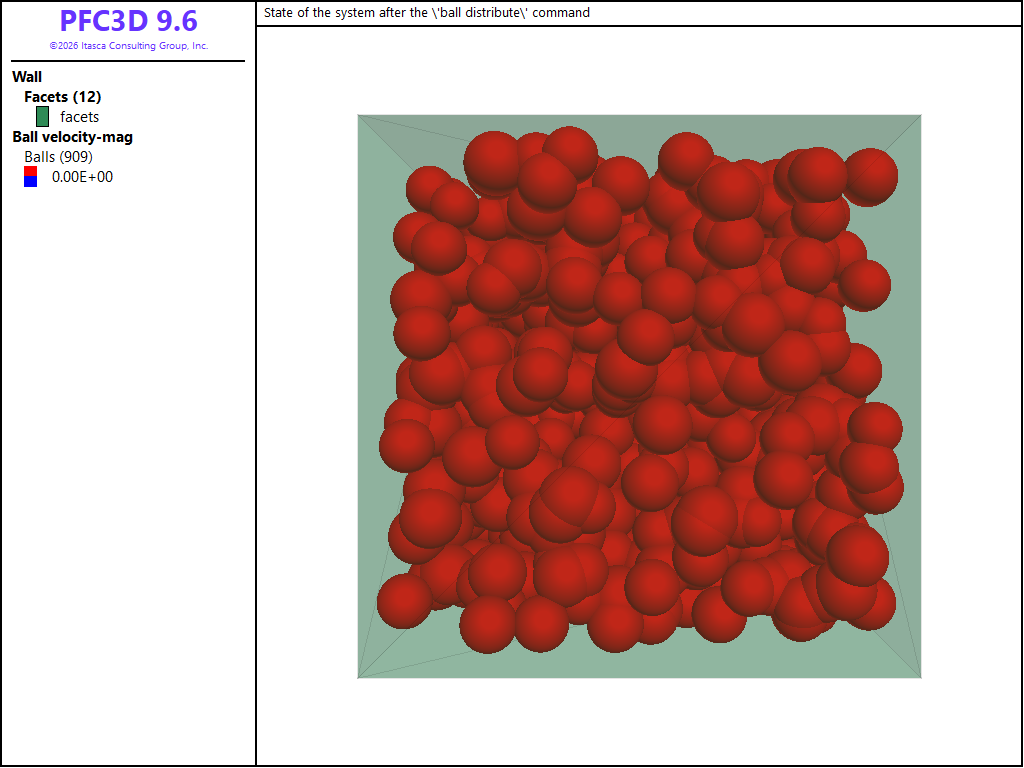Select the Ball velocity-mag legend heading
This screenshot has height=768, width=1024.
[72, 137]
